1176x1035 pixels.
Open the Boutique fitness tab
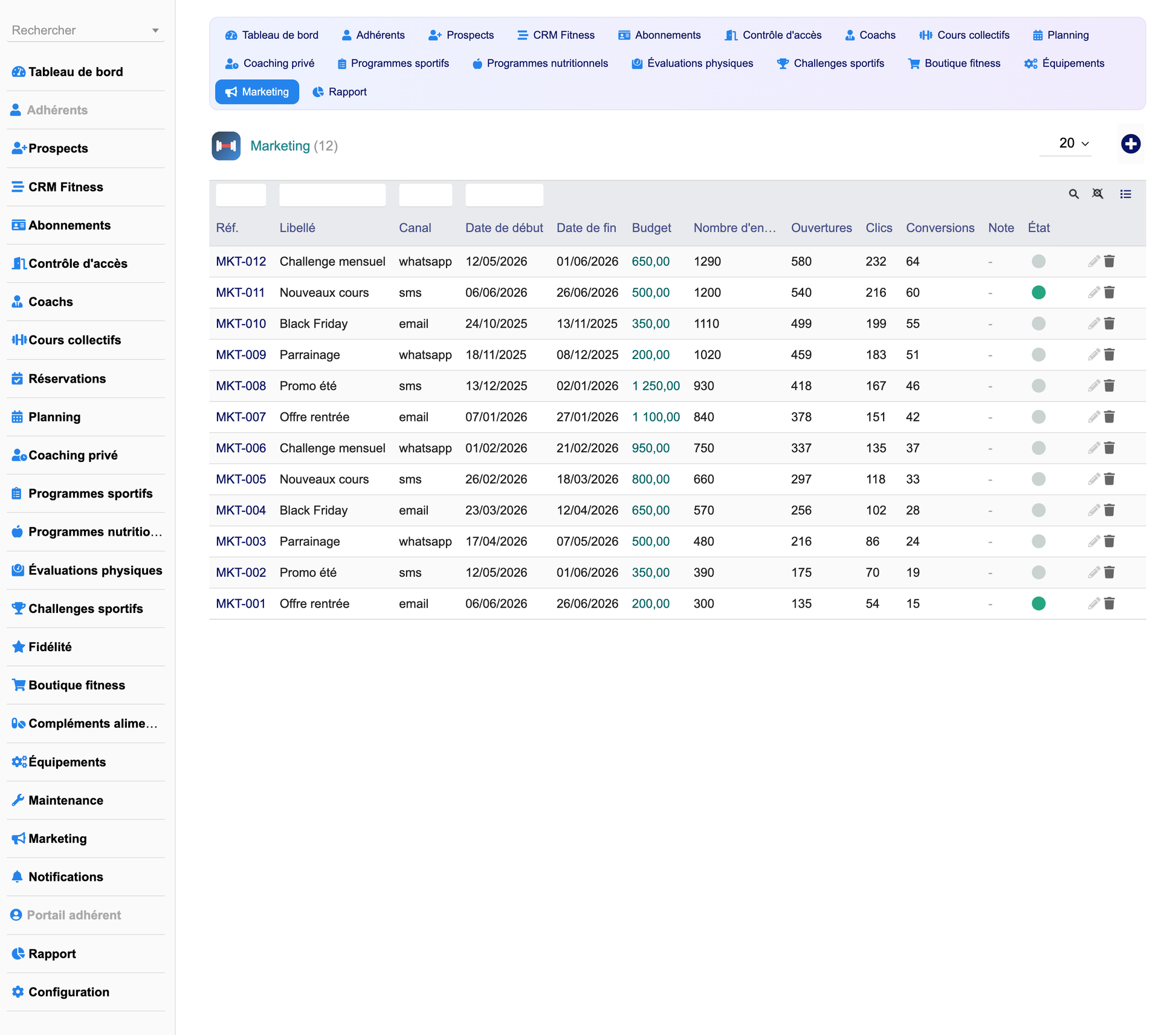(954, 63)
